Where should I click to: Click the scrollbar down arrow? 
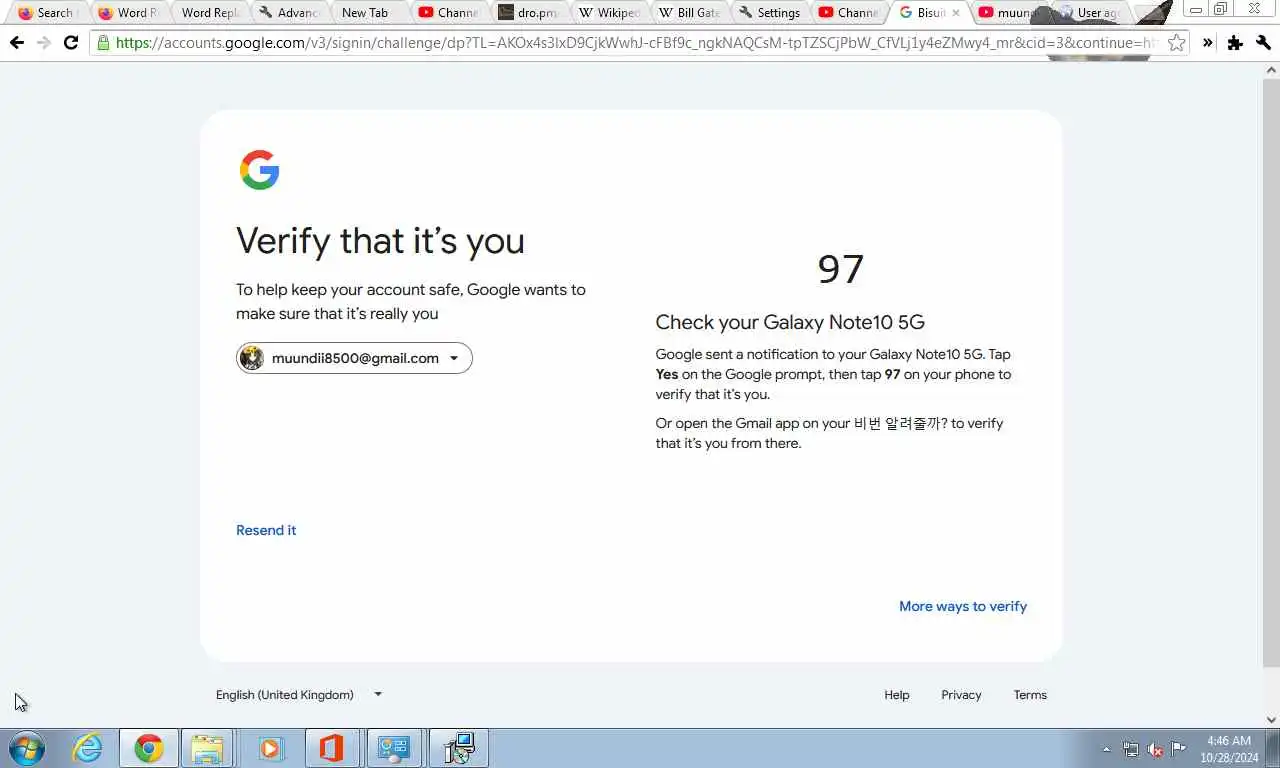[x=1271, y=719]
